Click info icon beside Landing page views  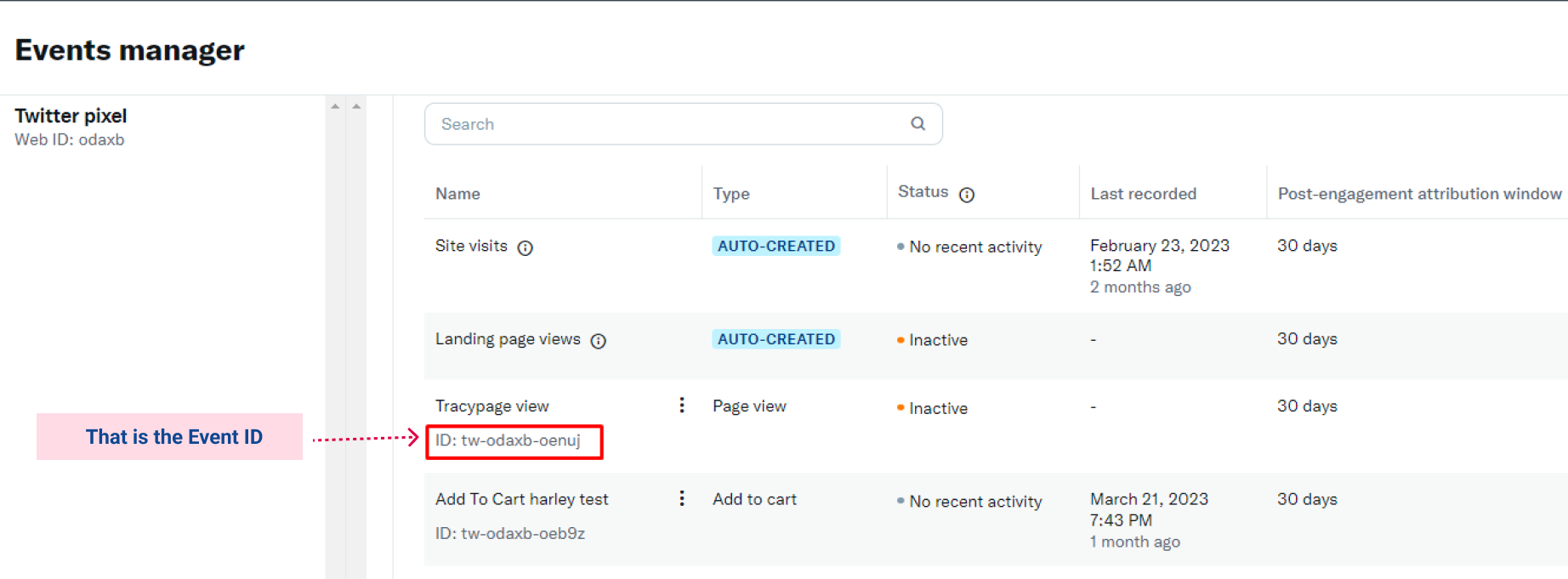coord(599,341)
